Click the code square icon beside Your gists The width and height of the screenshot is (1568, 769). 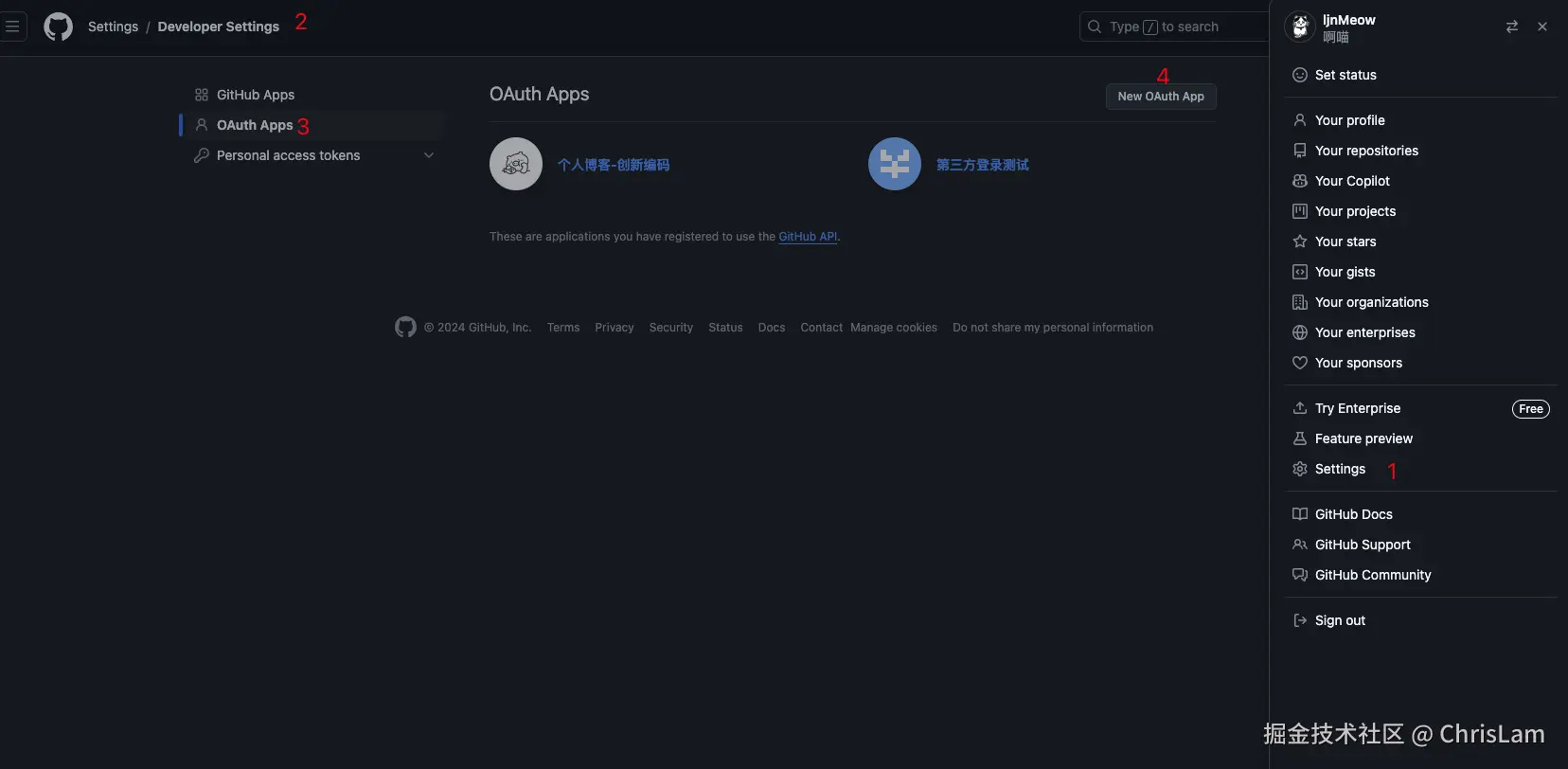pyautogui.click(x=1300, y=272)
